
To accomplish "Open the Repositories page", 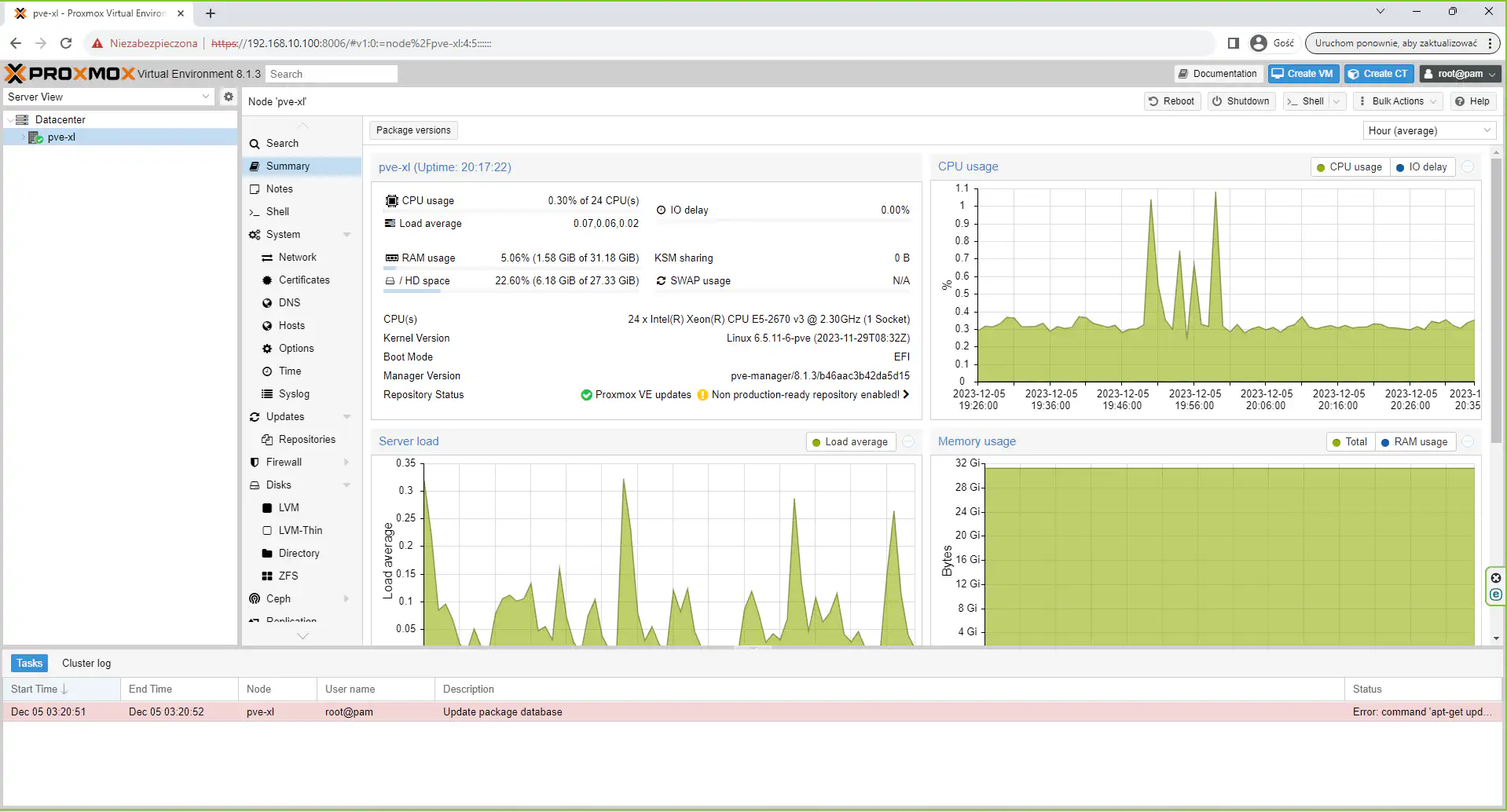I will point(306,440).
